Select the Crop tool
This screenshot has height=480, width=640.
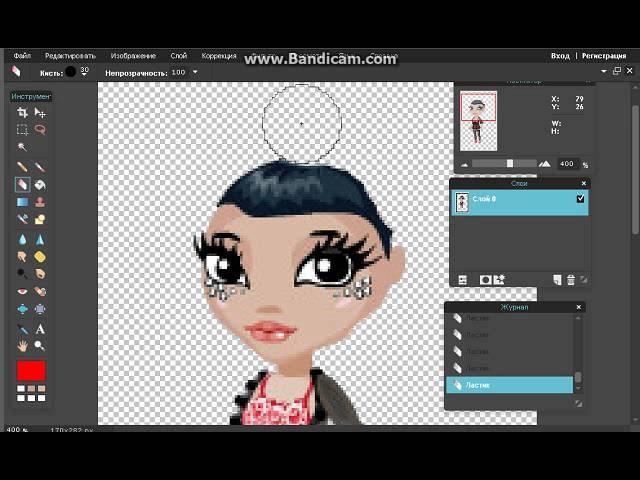tap(22, 112)
